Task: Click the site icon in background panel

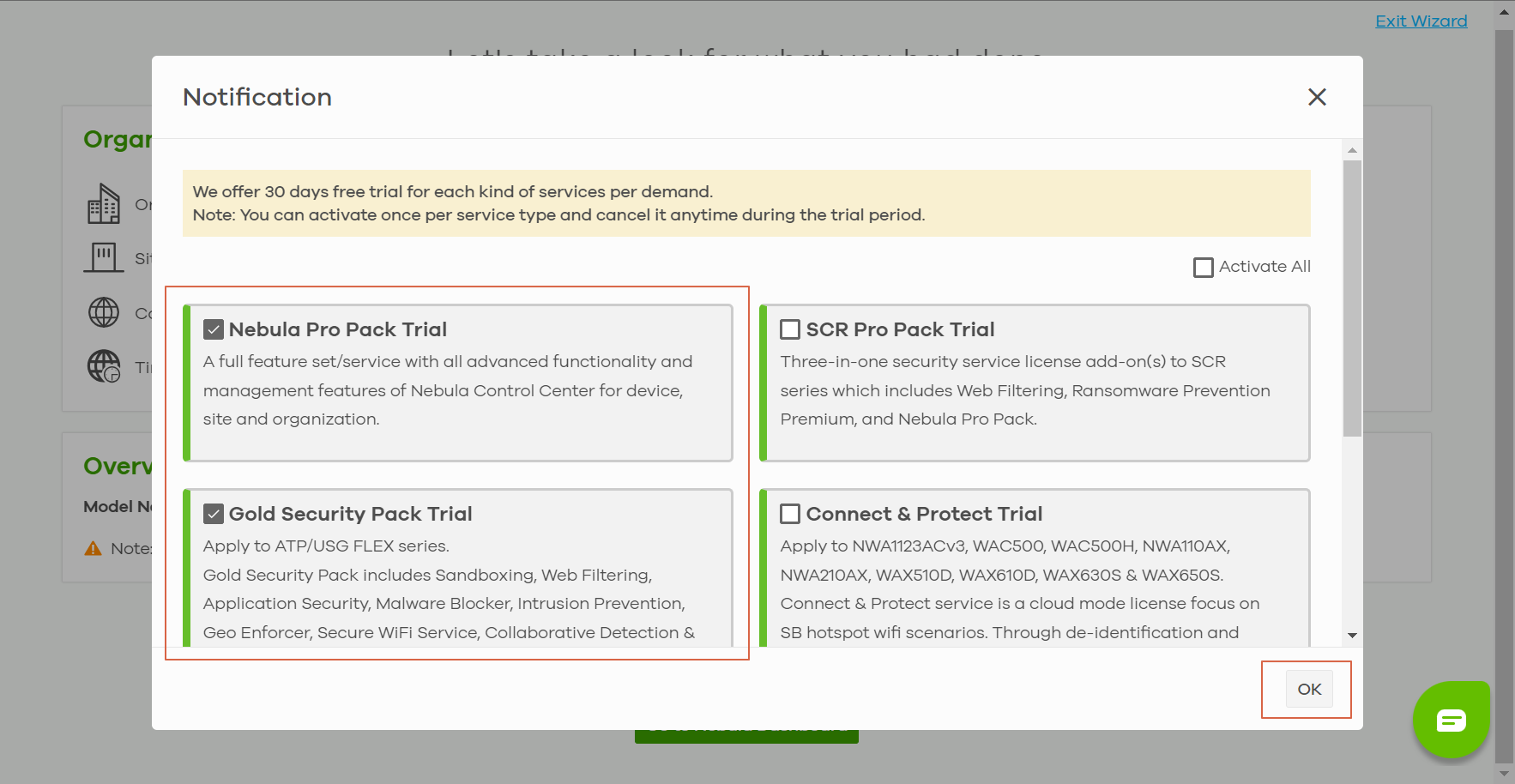Action: point(104,257)
